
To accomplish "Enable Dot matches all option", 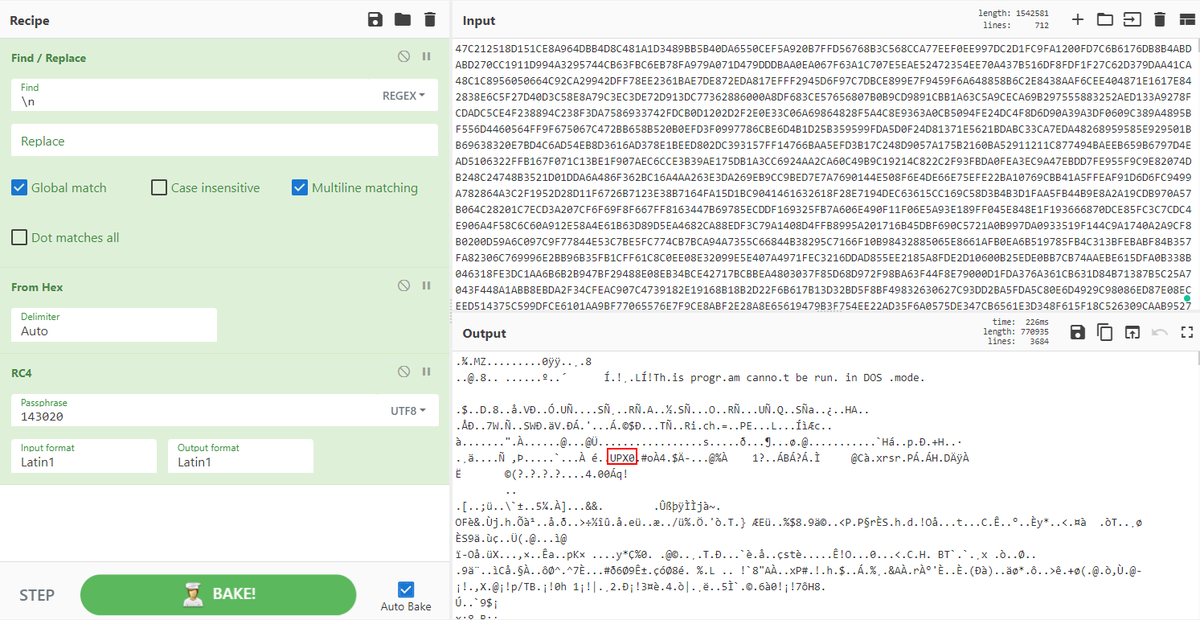I will pos(19,237).
